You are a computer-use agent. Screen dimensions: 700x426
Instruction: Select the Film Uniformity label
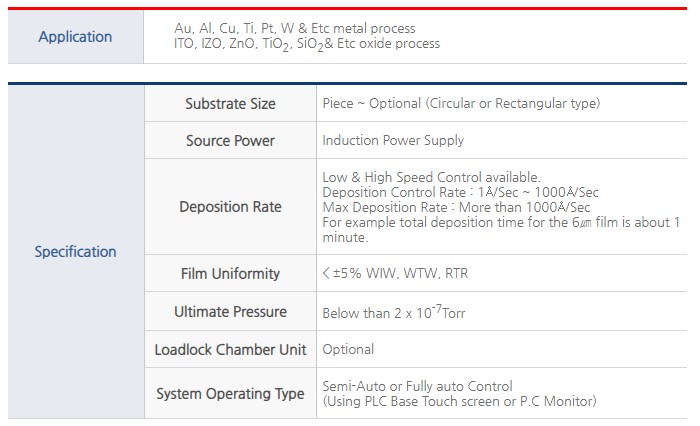click(x=230, y=273)
